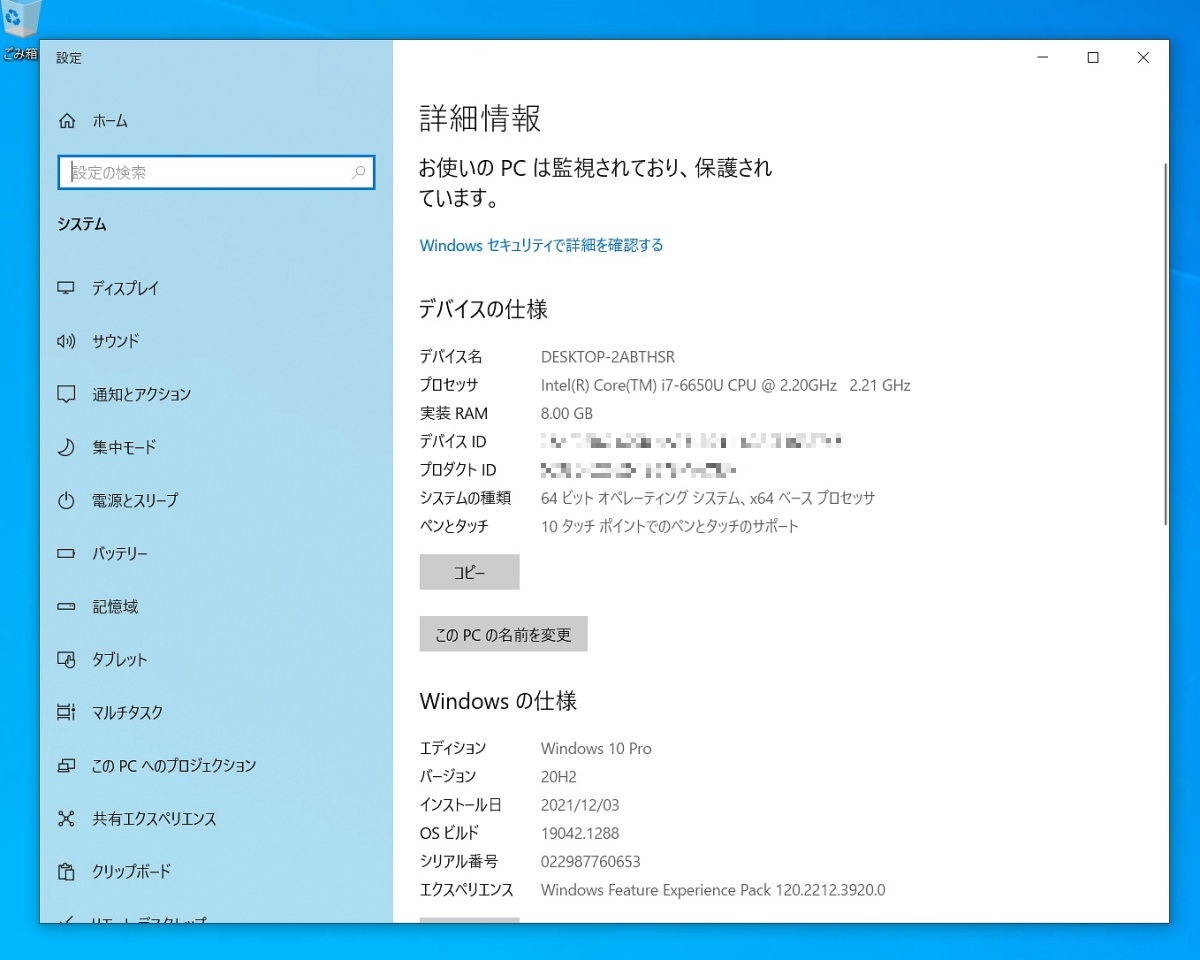This screenshot has width=1200, height=960.
Task: Click the Power and sleep icon
Action: click(x=67, y=500)
